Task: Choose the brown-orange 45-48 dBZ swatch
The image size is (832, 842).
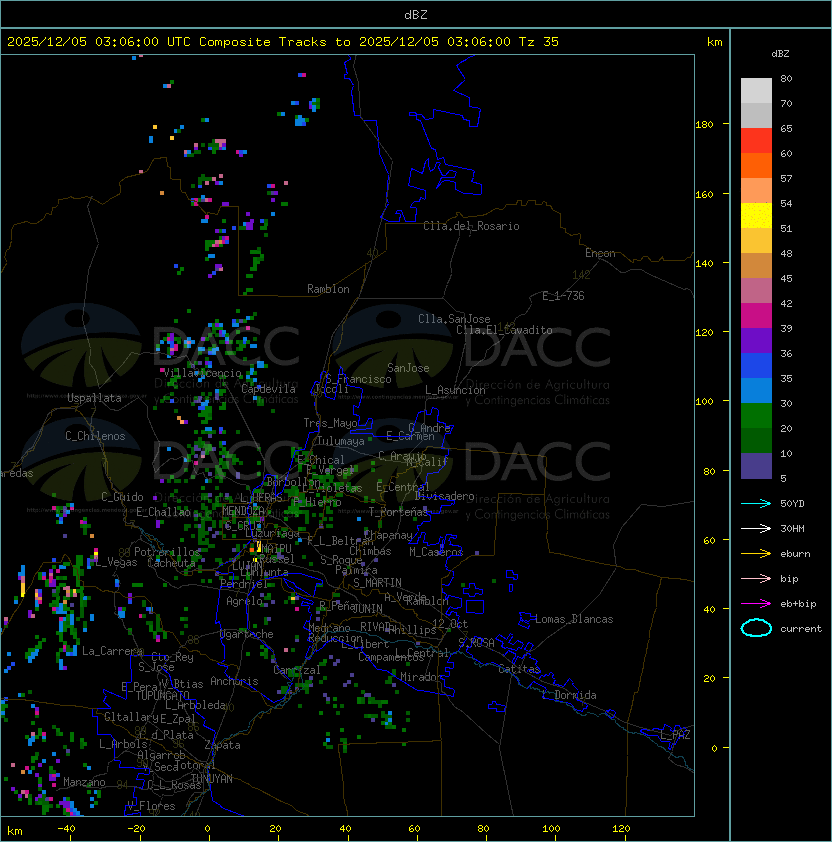Action: click(x=756, y=265)
